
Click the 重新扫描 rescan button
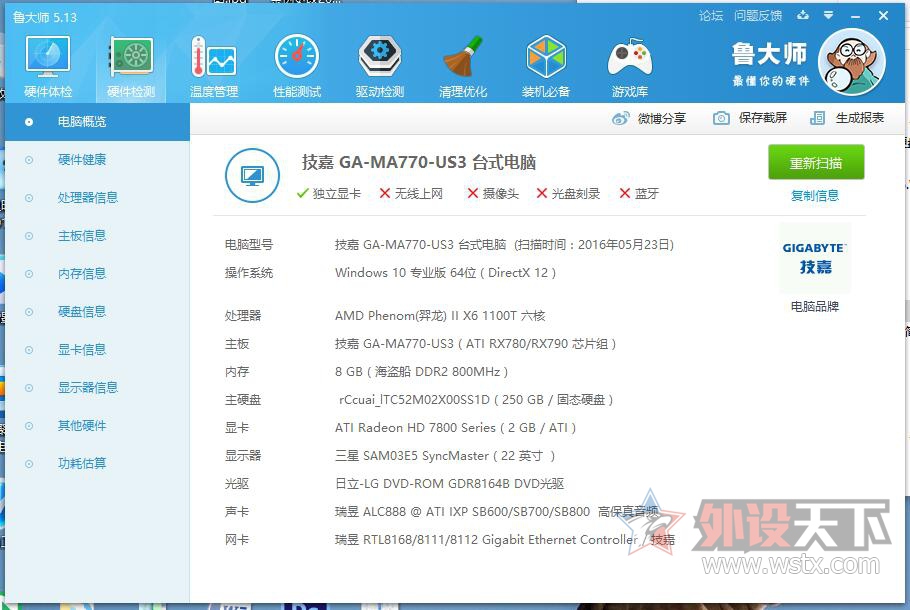pyautogui.click(x=816, y=163)
